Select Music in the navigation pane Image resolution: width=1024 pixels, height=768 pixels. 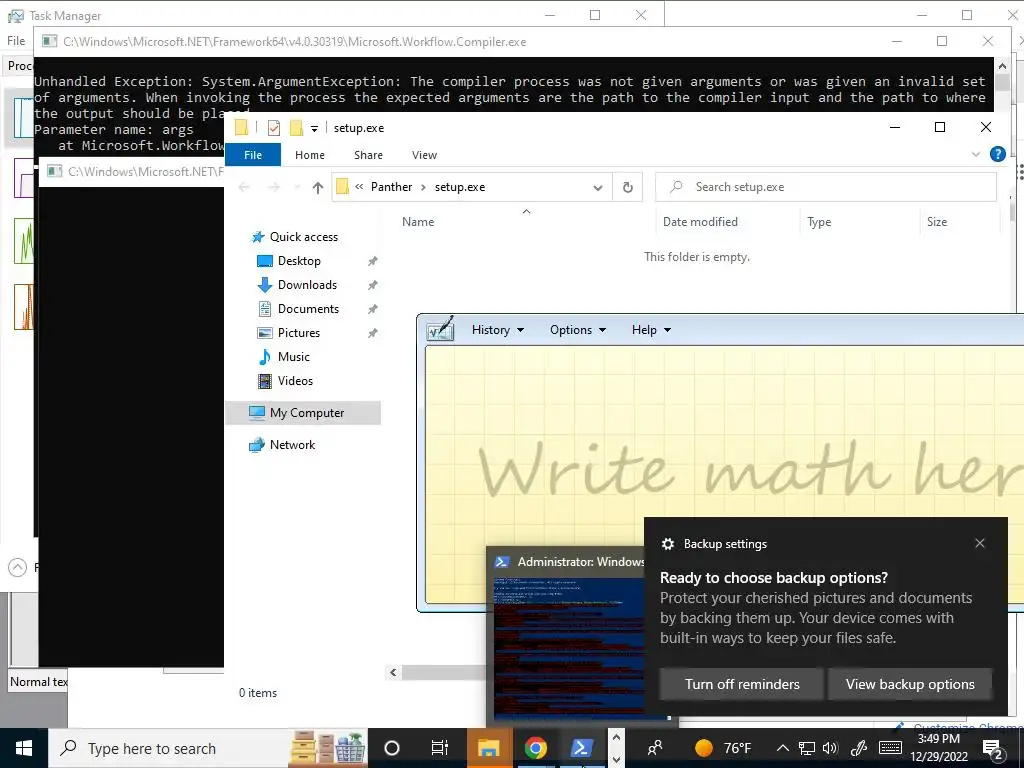point(283,357)
